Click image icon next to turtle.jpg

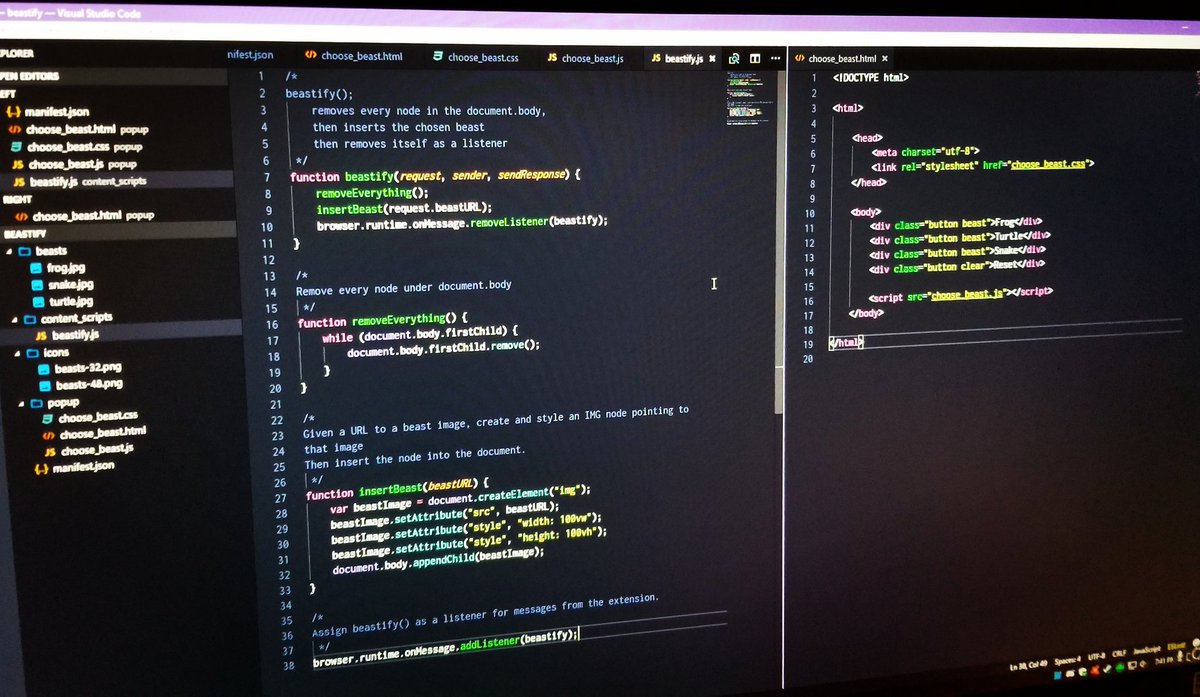click(39, 301)
